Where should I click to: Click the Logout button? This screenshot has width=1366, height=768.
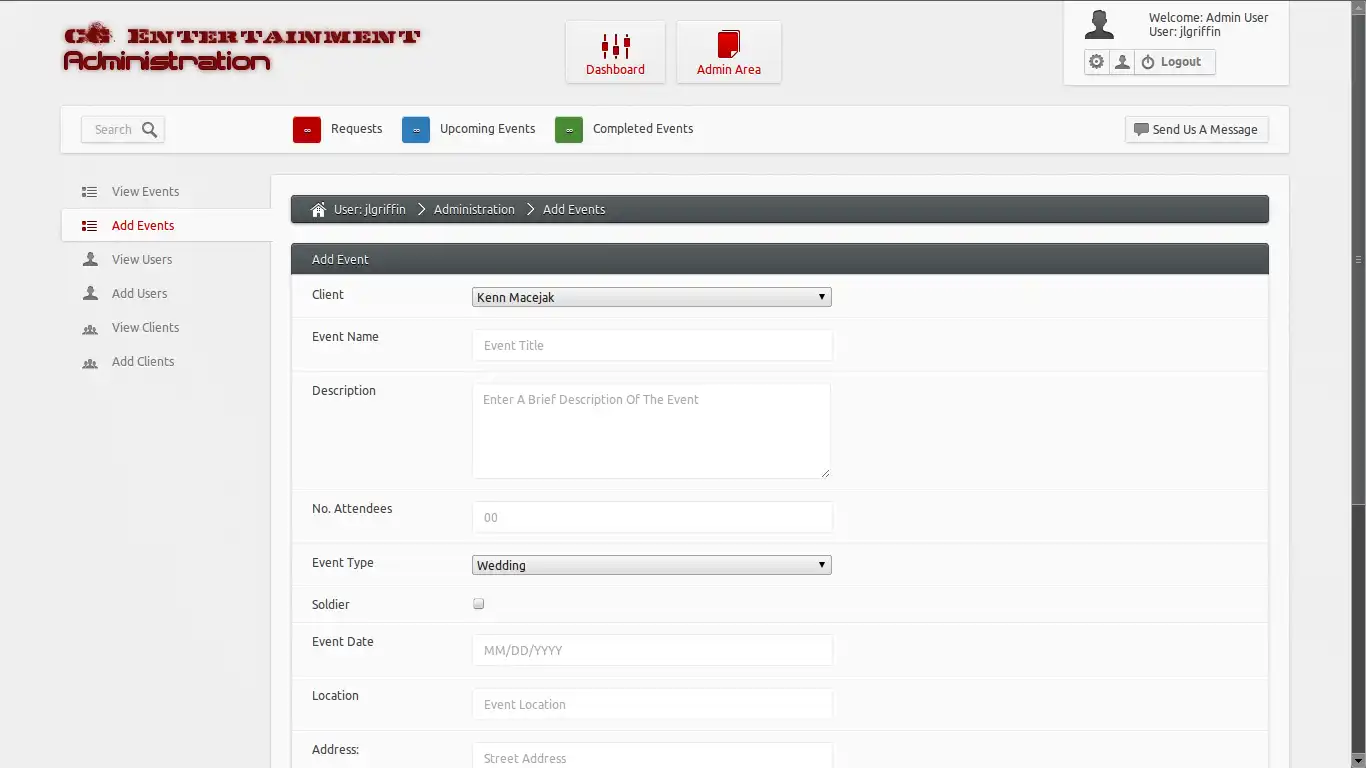pyautogui.click(x=1176, y=62)
